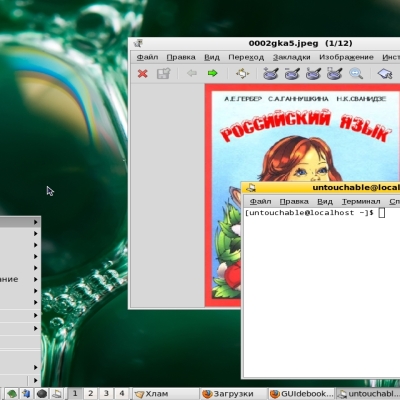Expand the bottom menu entry arrow beside vertical separator

(x=36, y=380)
